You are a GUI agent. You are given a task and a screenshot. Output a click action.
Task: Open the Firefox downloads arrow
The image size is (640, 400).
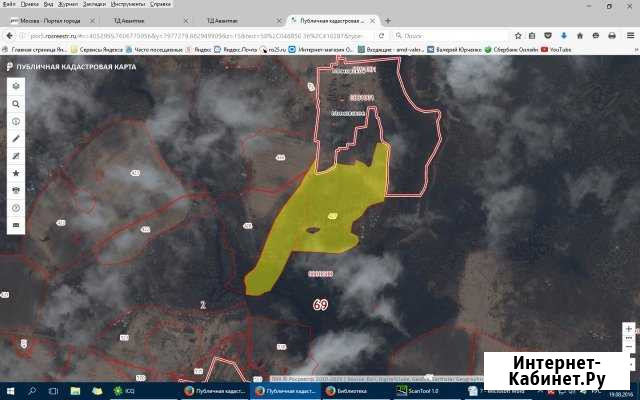(x=564, y=36)
